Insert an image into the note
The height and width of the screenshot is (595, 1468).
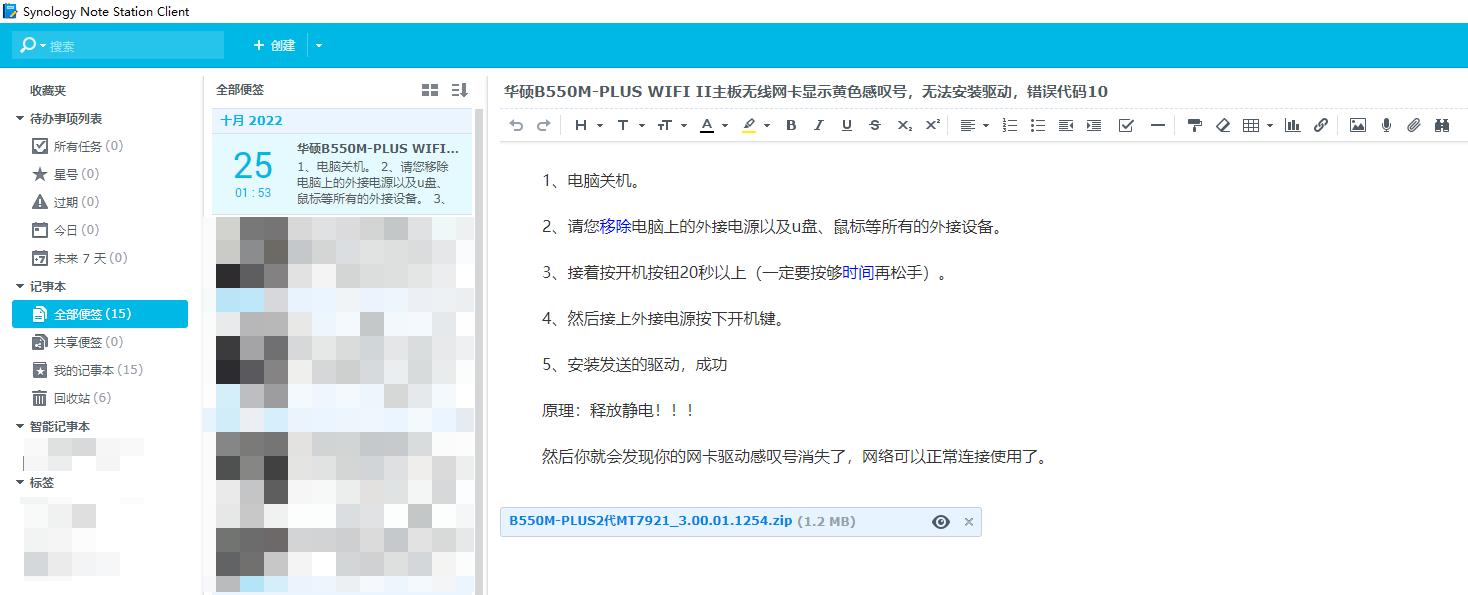(1357, 125)
